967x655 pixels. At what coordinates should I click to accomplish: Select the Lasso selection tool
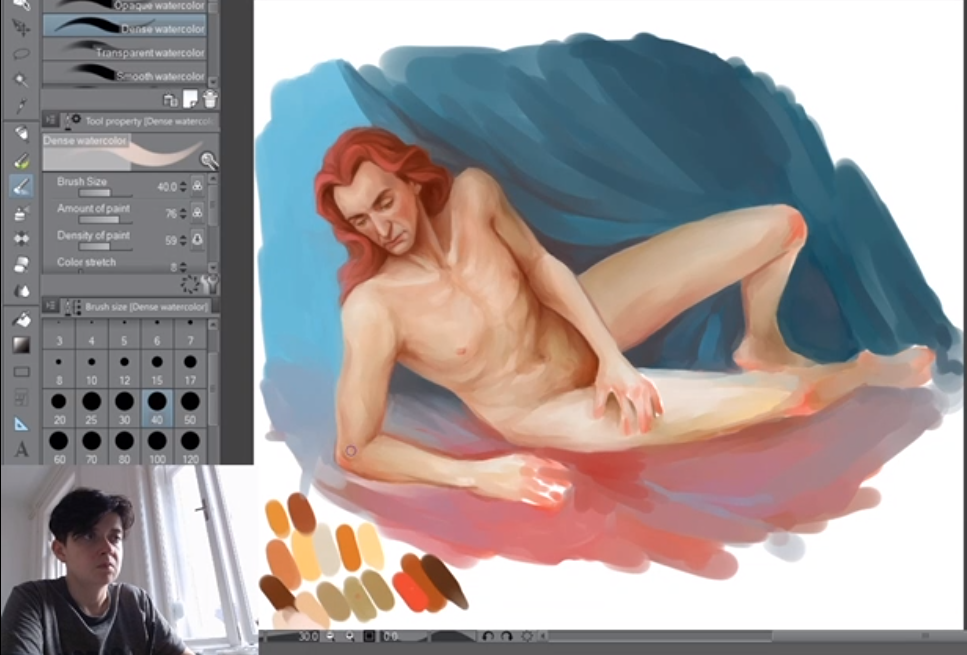22,54
